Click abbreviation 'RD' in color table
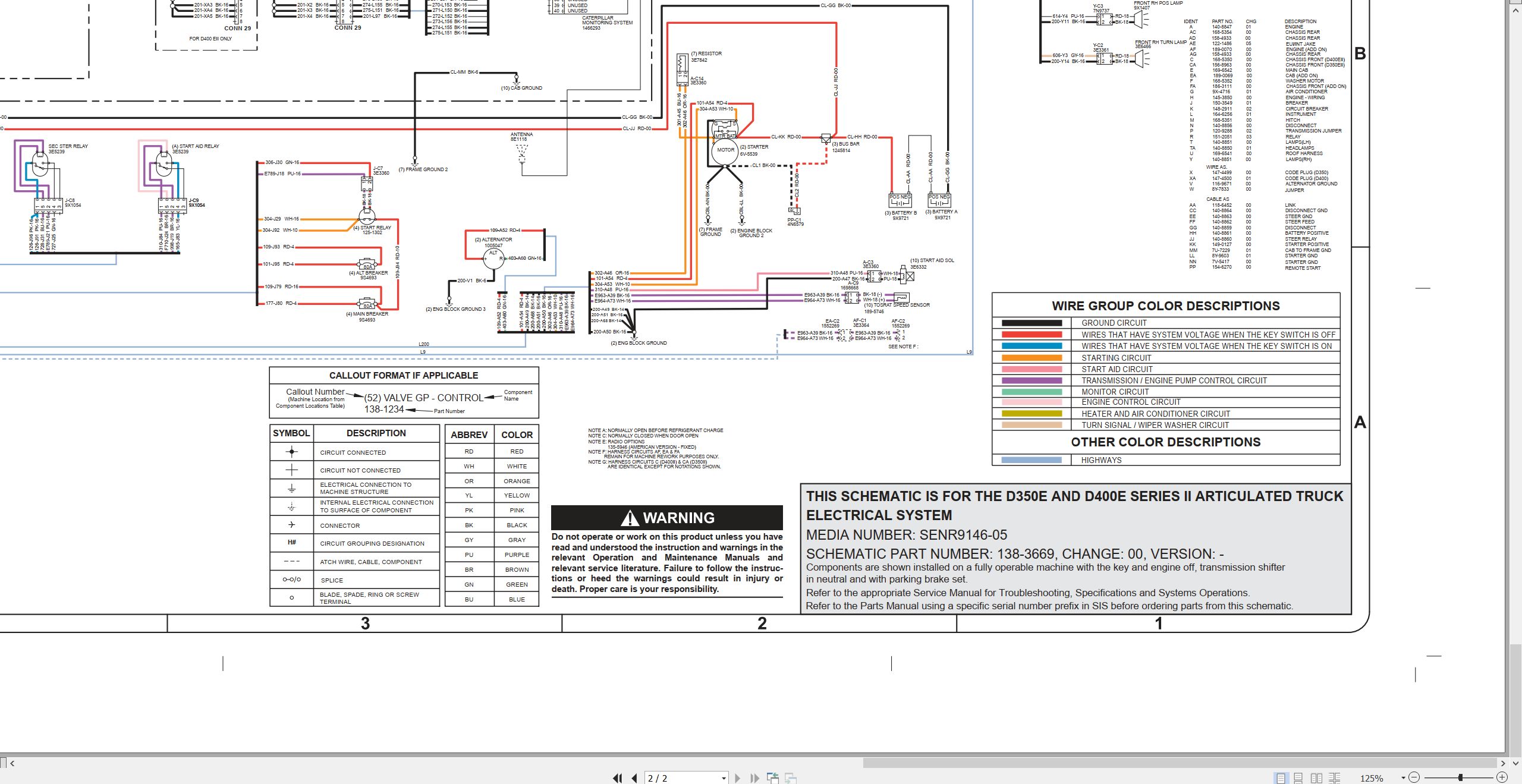Screen dimensions: 1522x784 (x=469, y=452)
